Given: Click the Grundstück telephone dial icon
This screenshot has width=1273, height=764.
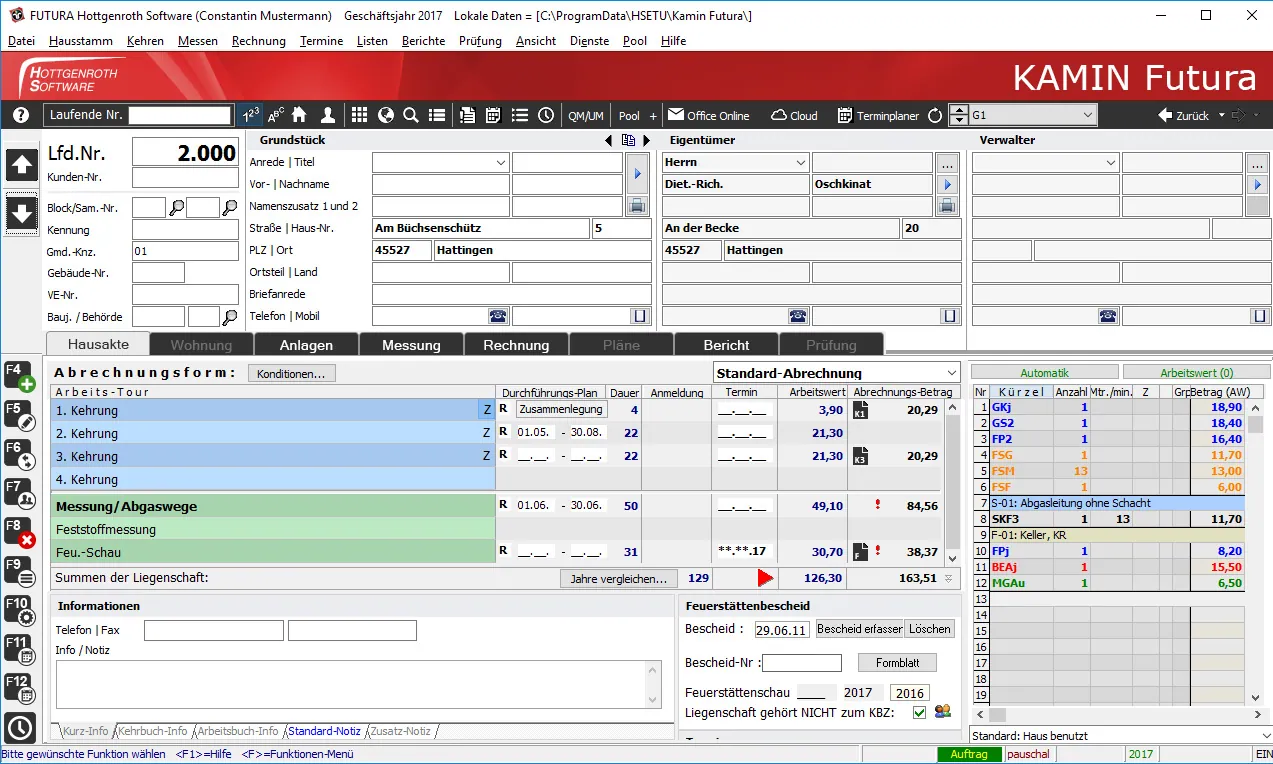Looking at the screenshot, I should tap(497, 316).
